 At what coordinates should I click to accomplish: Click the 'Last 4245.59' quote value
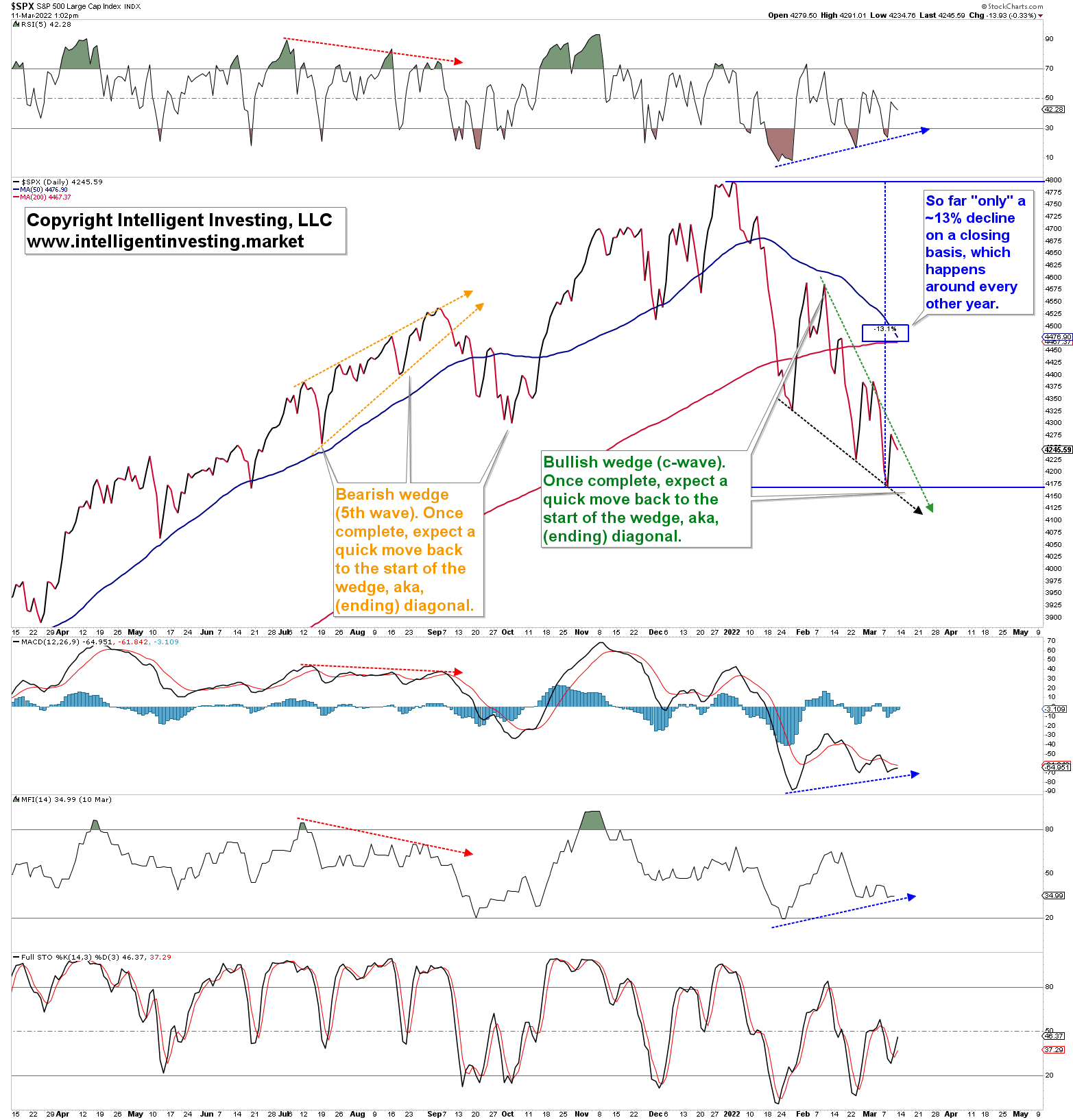click(x=942, y=15)
